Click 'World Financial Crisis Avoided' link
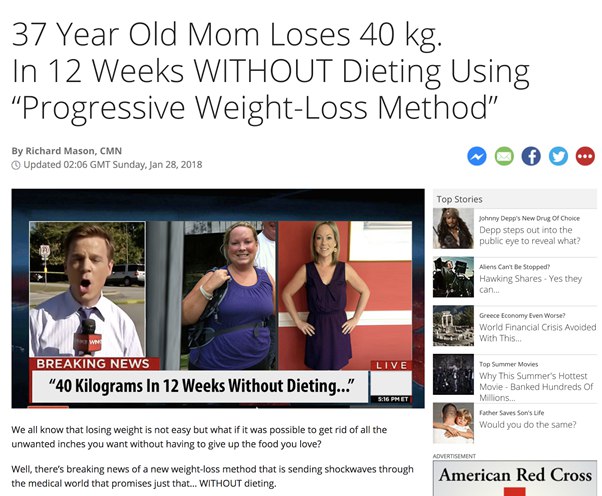602x496 pixels. [x=538, y=333]
